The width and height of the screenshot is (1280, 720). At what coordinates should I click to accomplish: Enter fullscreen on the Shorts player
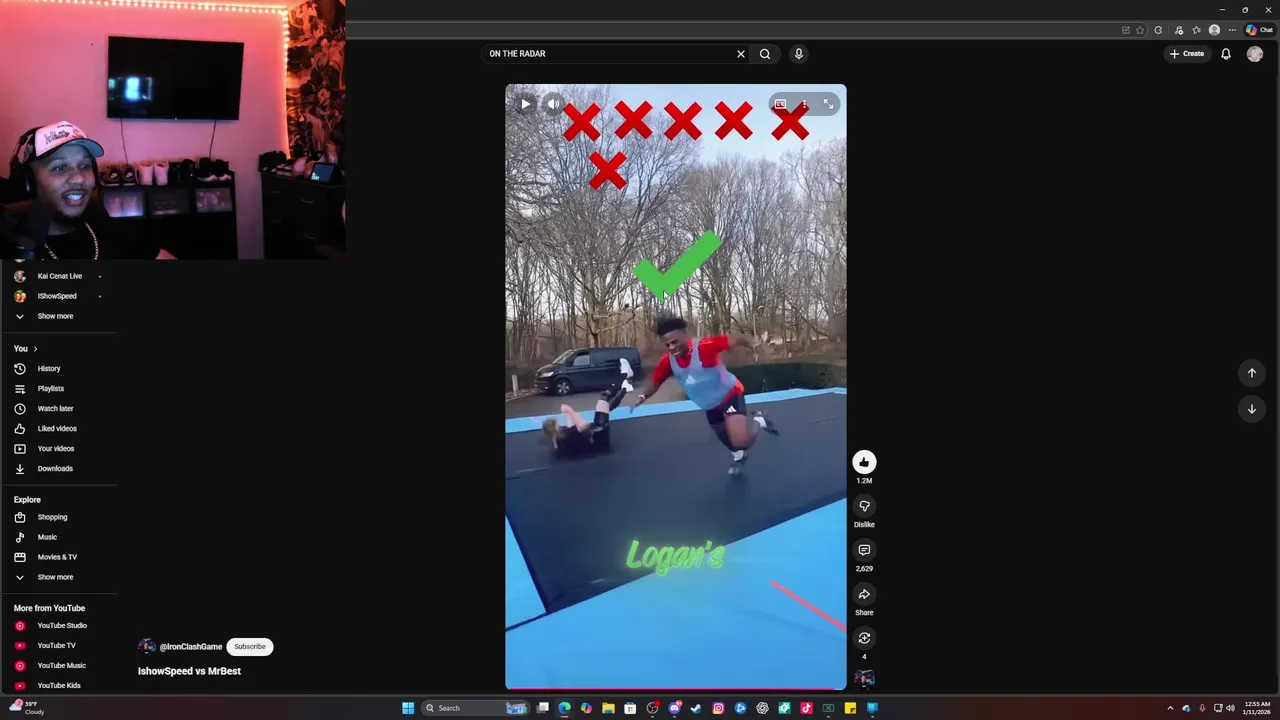coord(828,104)
